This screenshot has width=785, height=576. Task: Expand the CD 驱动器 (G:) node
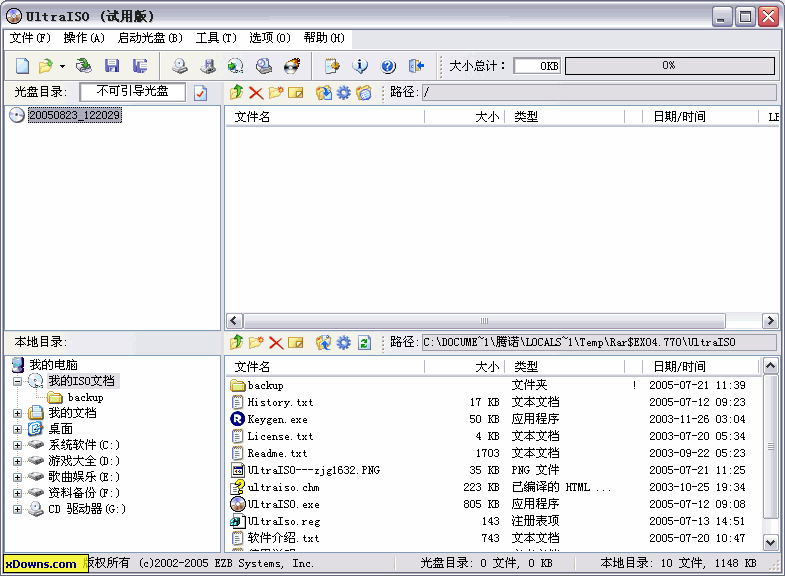click(18, 509)
